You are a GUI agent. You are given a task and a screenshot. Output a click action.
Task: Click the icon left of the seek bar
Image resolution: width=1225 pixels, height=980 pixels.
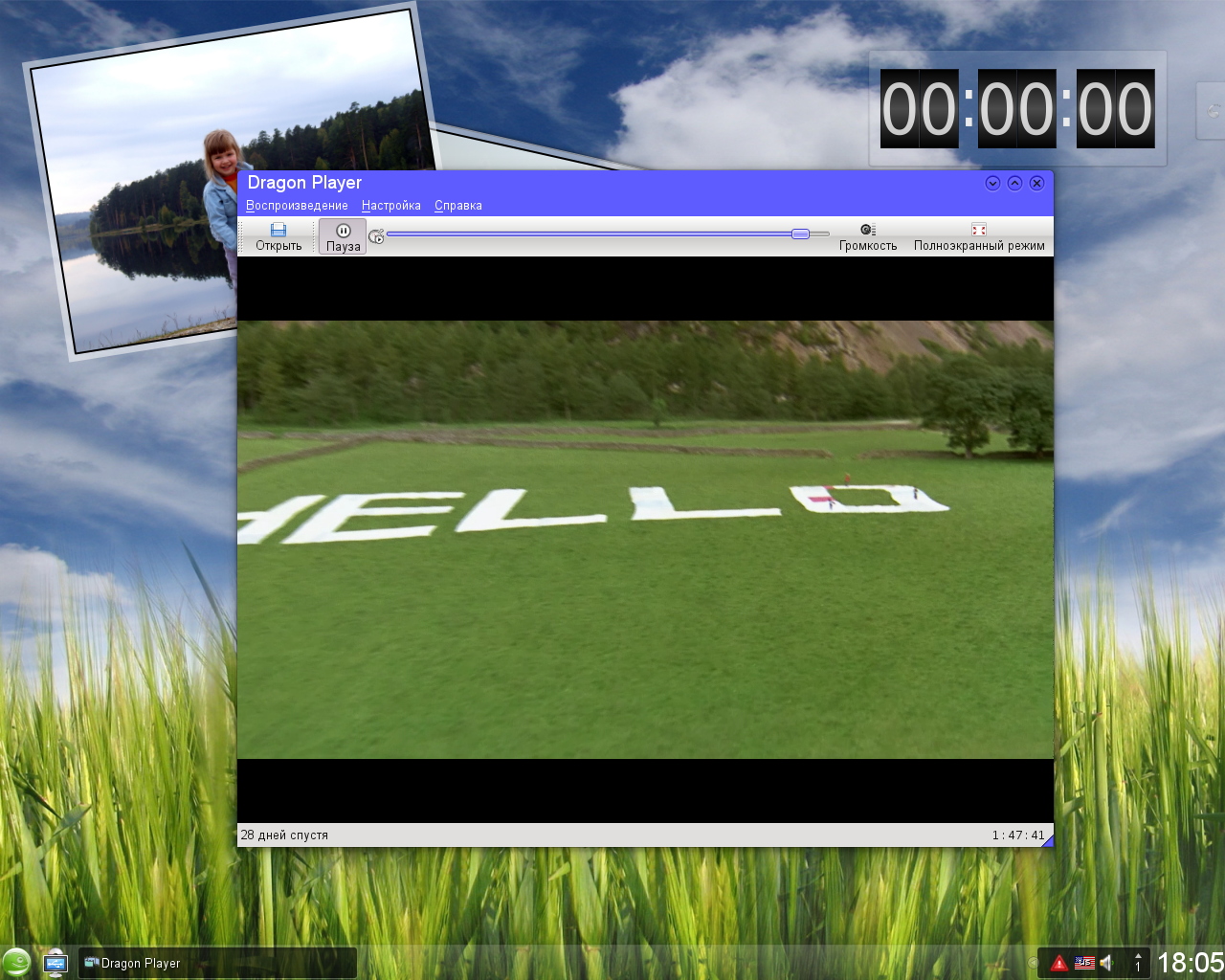376,236
